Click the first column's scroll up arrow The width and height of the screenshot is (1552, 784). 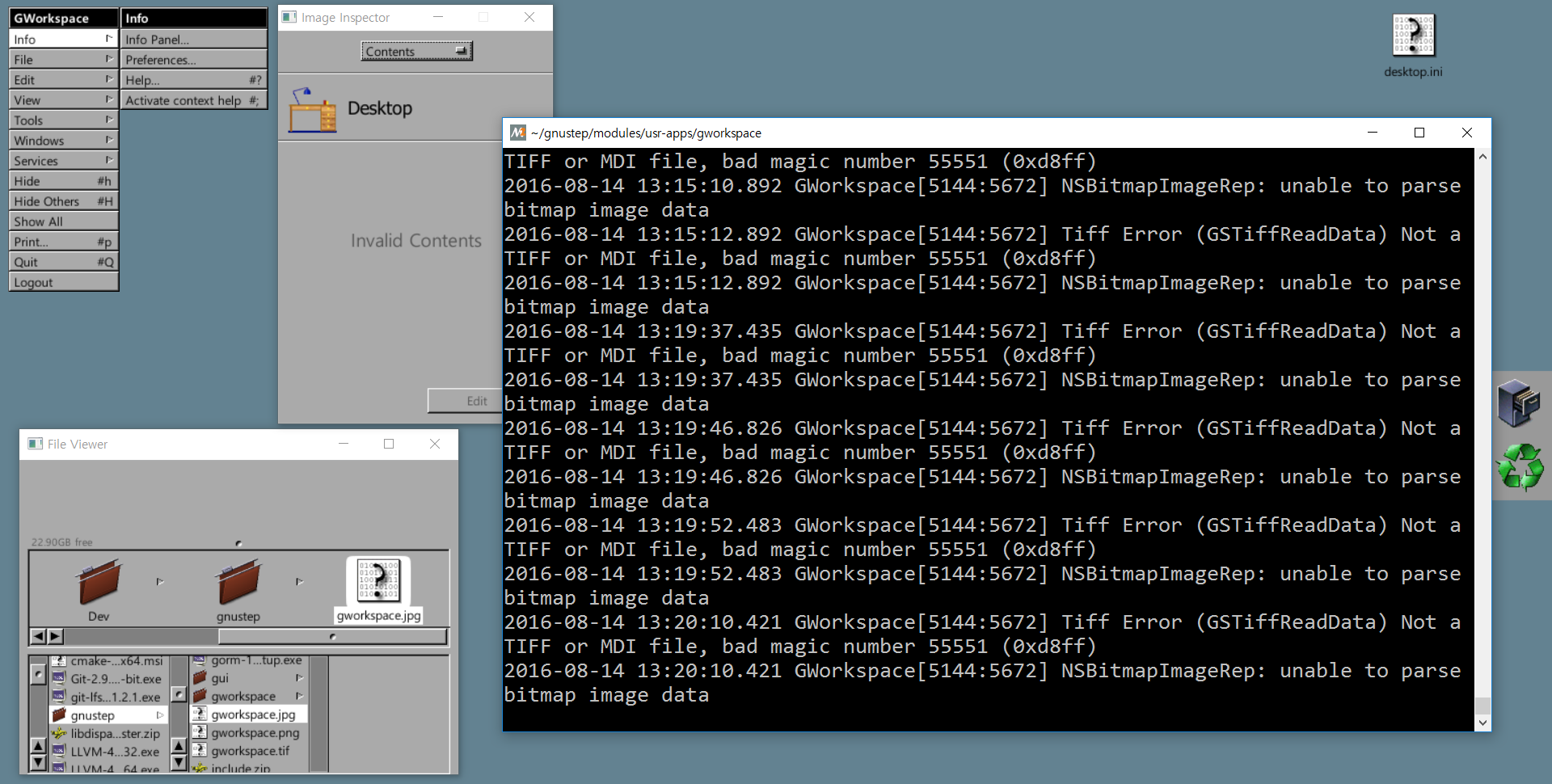click(x=38, y=745)
